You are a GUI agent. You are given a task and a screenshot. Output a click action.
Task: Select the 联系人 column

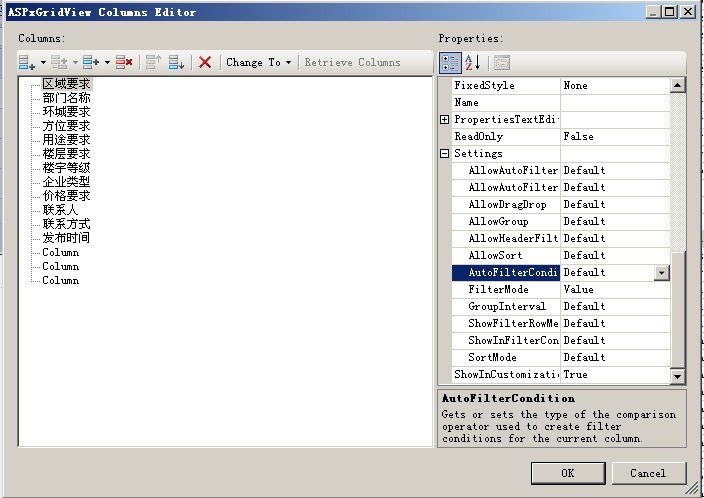[x=60, y=210]
